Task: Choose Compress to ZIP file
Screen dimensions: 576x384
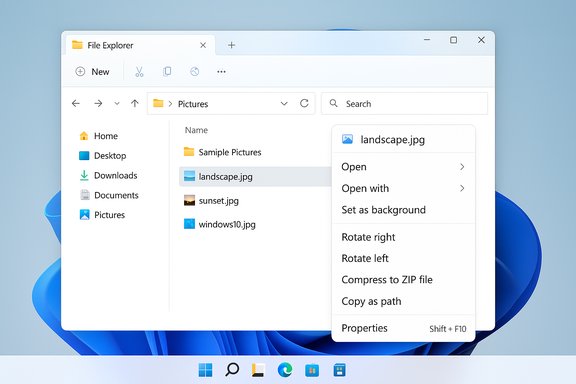Action: pyautogui.click(x=403, y=280)
